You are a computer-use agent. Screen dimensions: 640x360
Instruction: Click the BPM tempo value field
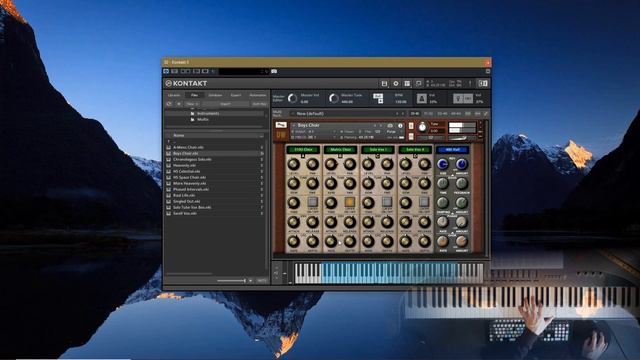tap(401, 101)
